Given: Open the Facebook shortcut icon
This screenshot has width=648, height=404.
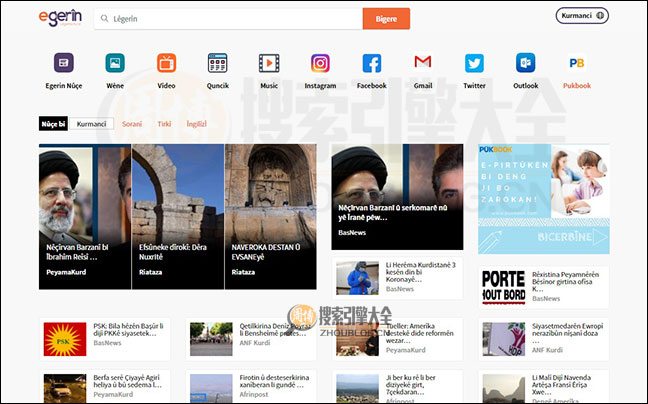Looking at the screenshot, I should [x=371, y=64].
